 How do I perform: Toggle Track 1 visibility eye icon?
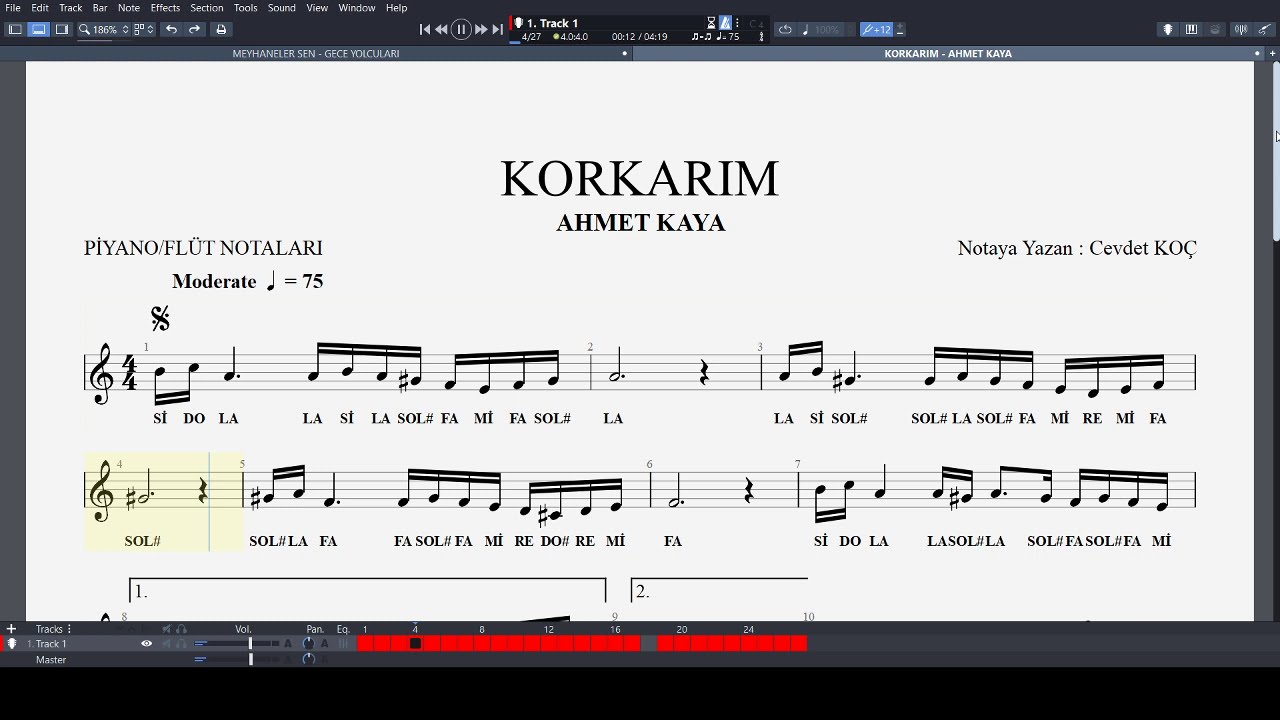pos(146,644)
